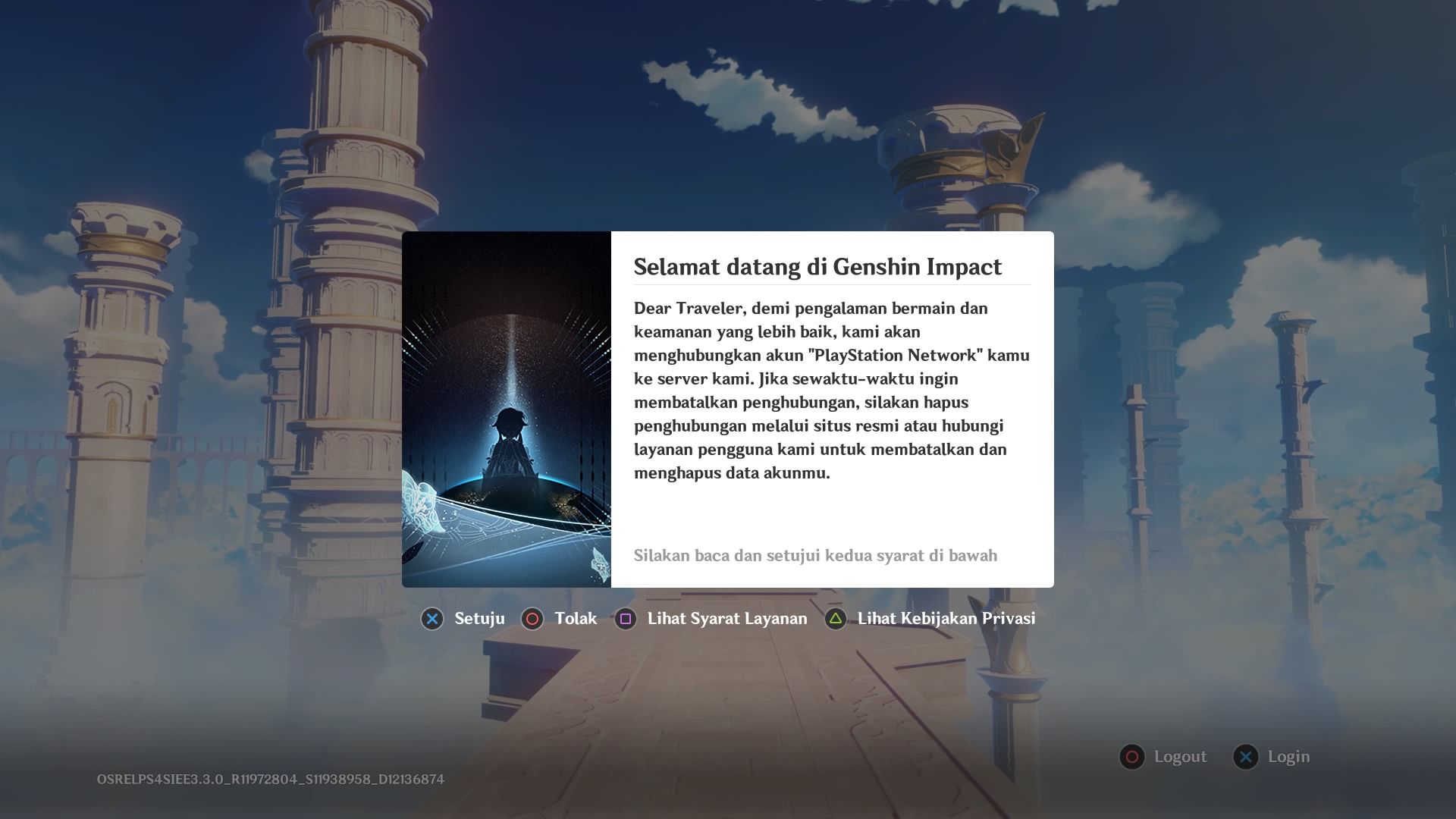Decline by clicking the Tolak label
Viewport: 1456px width, 819px height.
pyautogui.click(x=576, y=619)
